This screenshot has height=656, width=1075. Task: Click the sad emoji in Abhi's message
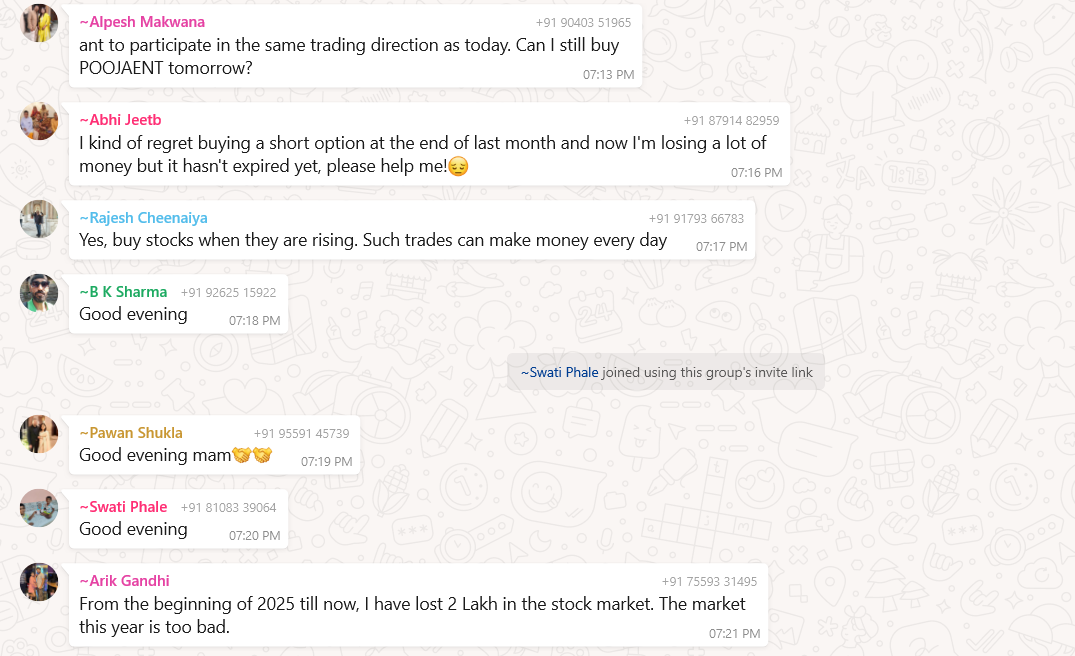(458, 167)
